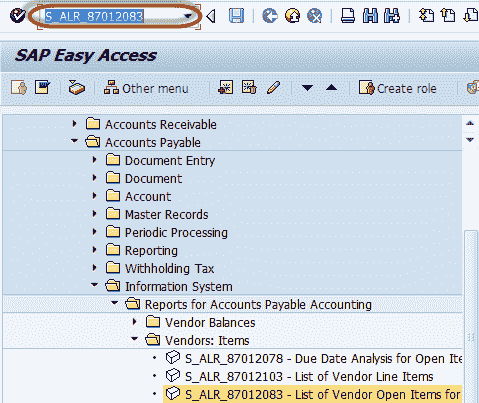Click the Other menu button
This screenshot has width=479, height=403.
pyautogui.click(x=146, y=88)
